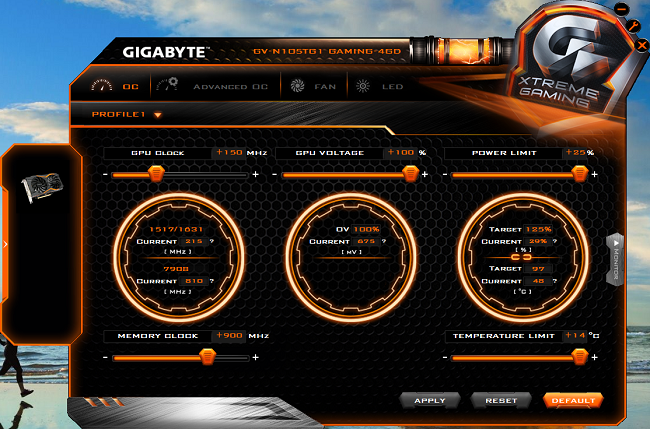Click the LED light icon
Image resolution: width=650 pixels, height=429 pixels.
pyautogui.click(x=363, y=86)
